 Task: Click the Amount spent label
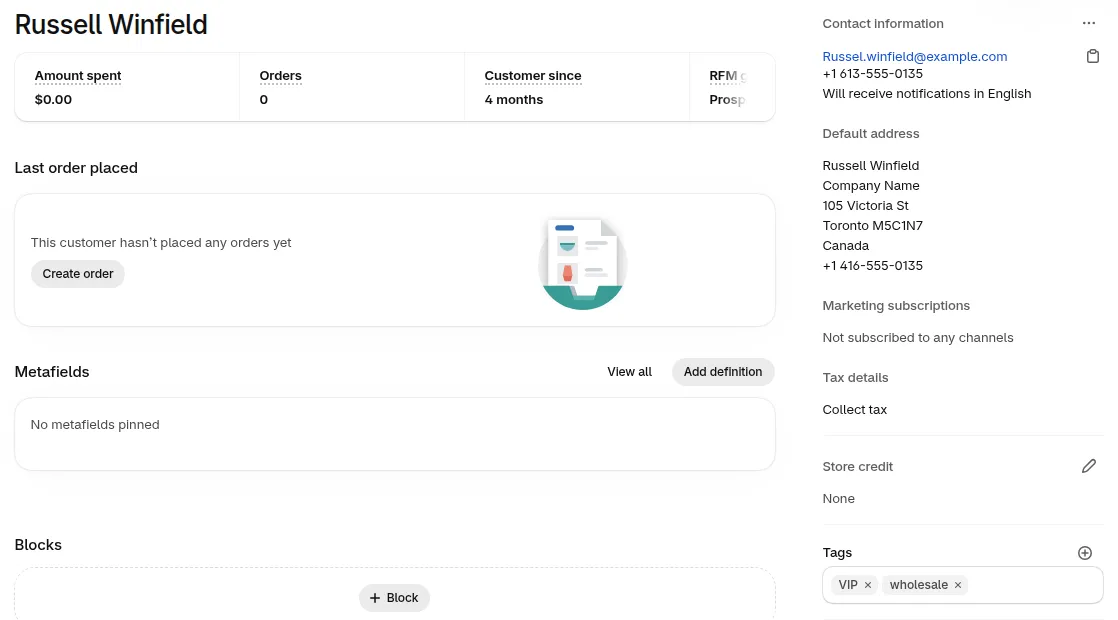[78, 76]
